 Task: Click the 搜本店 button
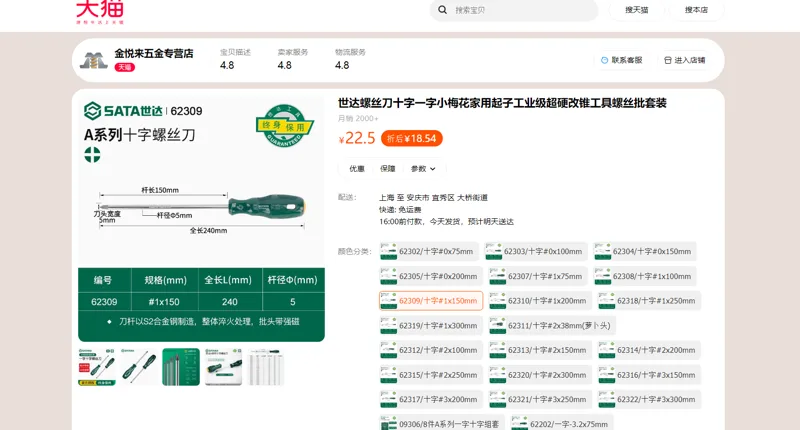696,10
